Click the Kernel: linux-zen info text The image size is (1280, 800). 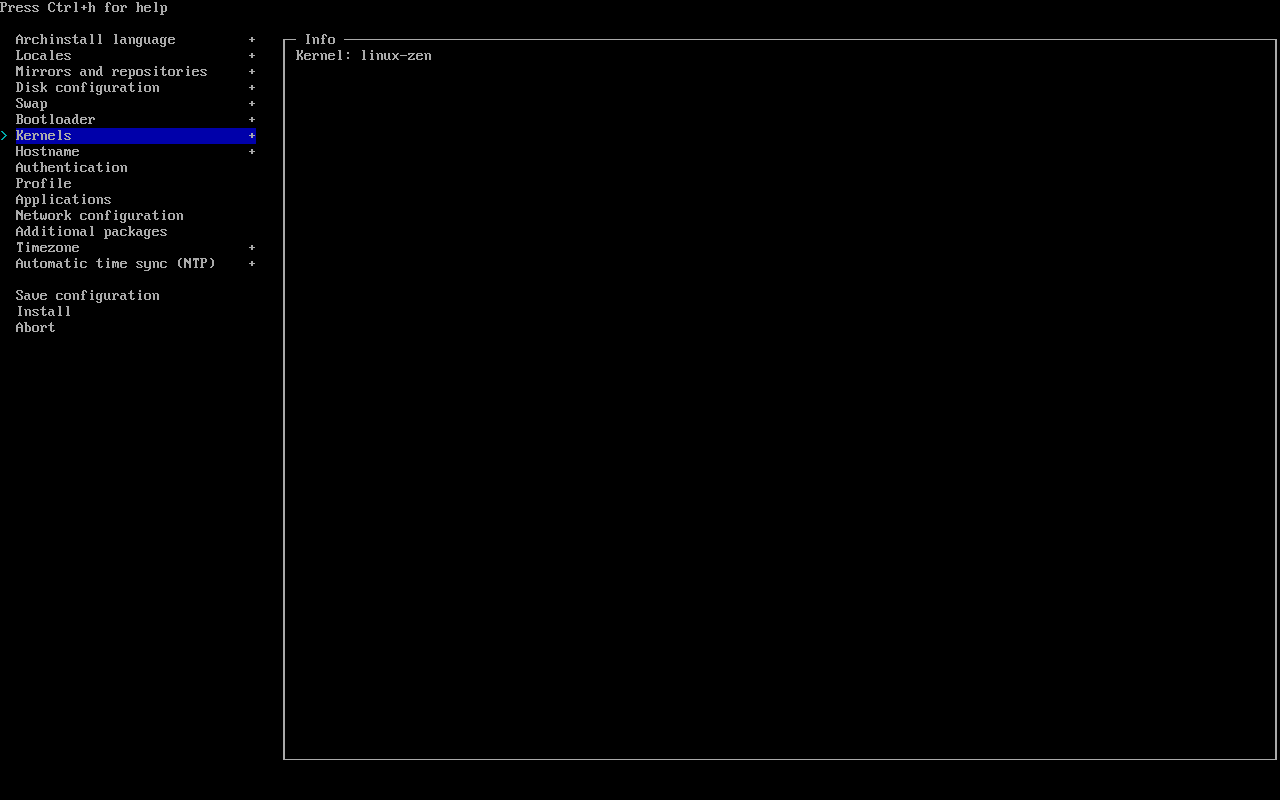coord(363,56)
